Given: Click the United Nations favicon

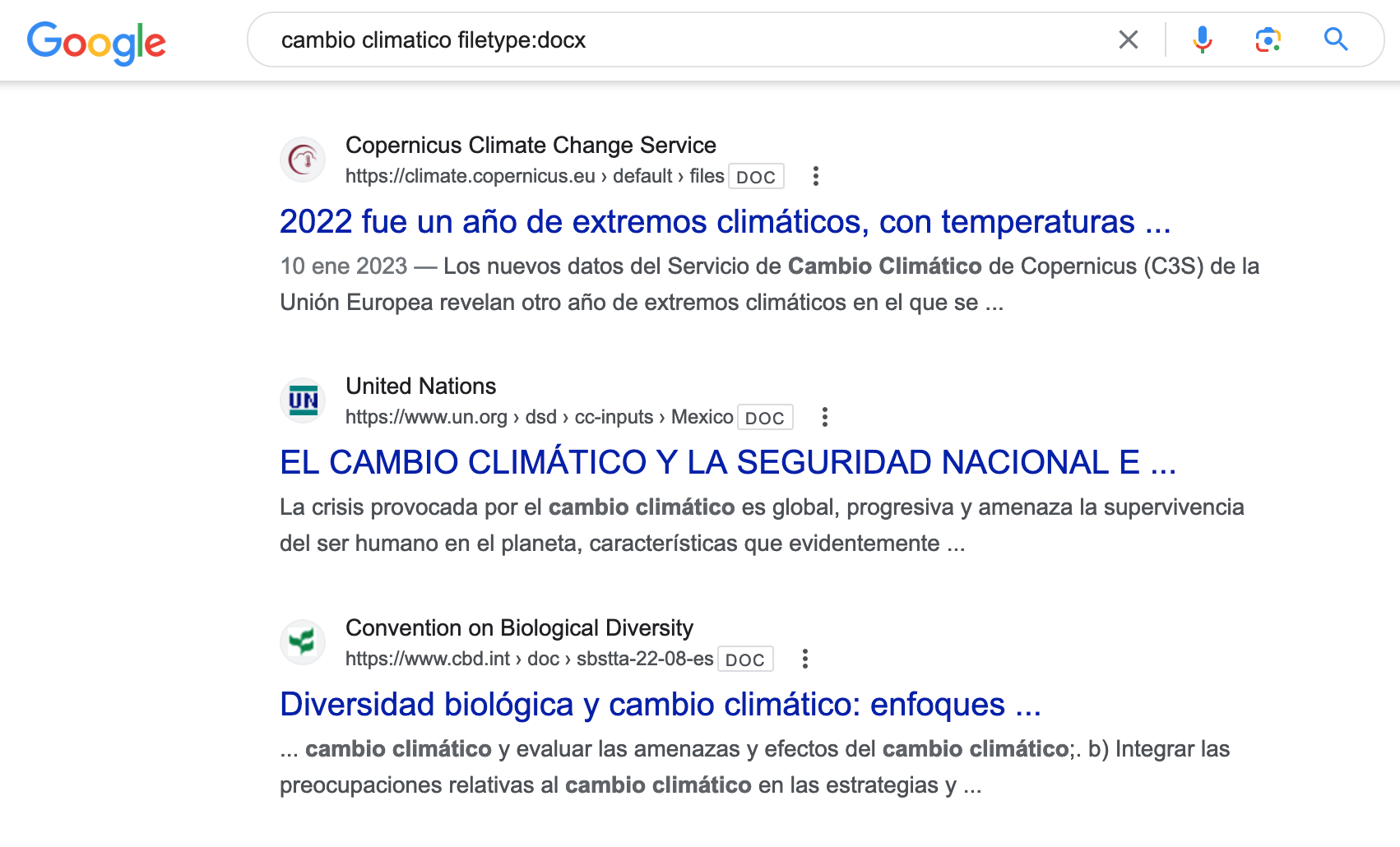Looking at the screenshot, I should (x=303, y=400).
